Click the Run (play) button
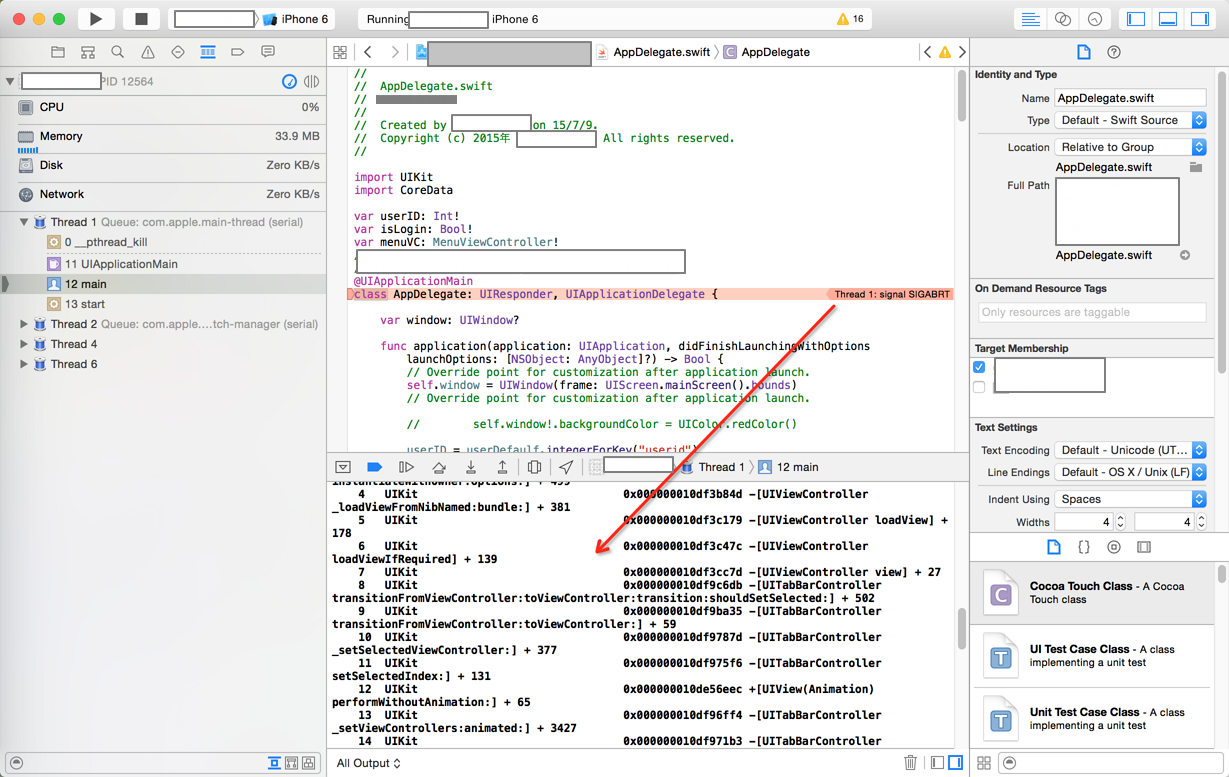1229x777 pixels. pyautogui.click(x=95, y=19)
